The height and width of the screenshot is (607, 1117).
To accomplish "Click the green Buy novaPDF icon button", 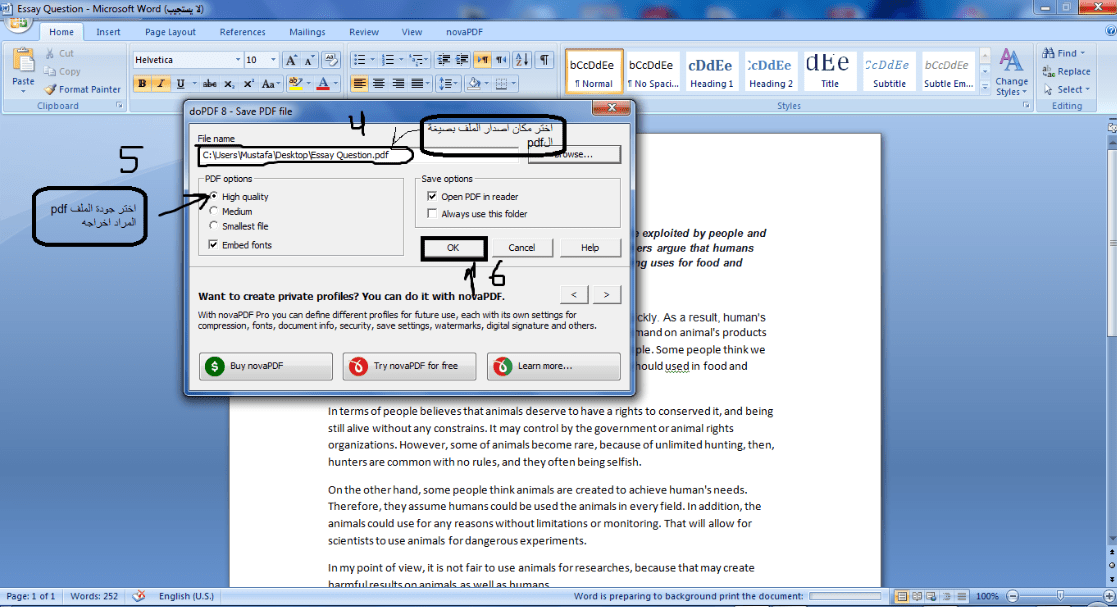I will point(266,366).
